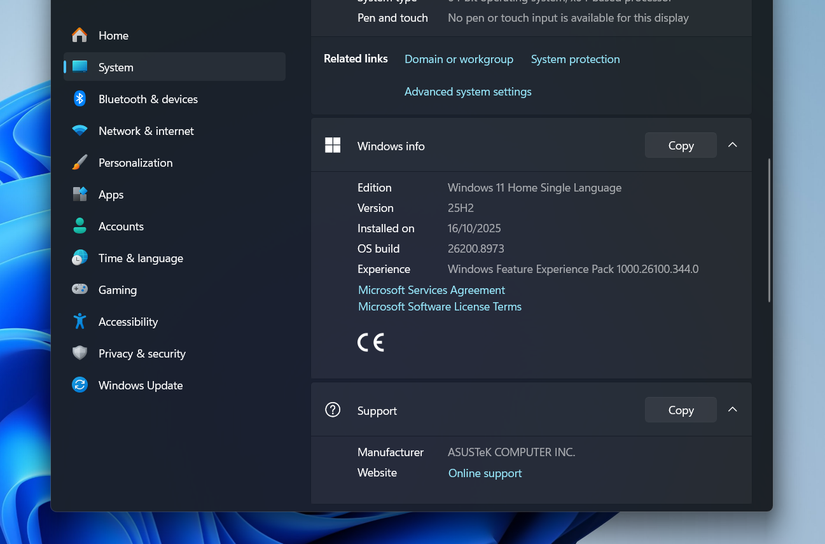Select System in the sidebar
This screenshot has height=544, width=825.
click(x=174, y=67)
